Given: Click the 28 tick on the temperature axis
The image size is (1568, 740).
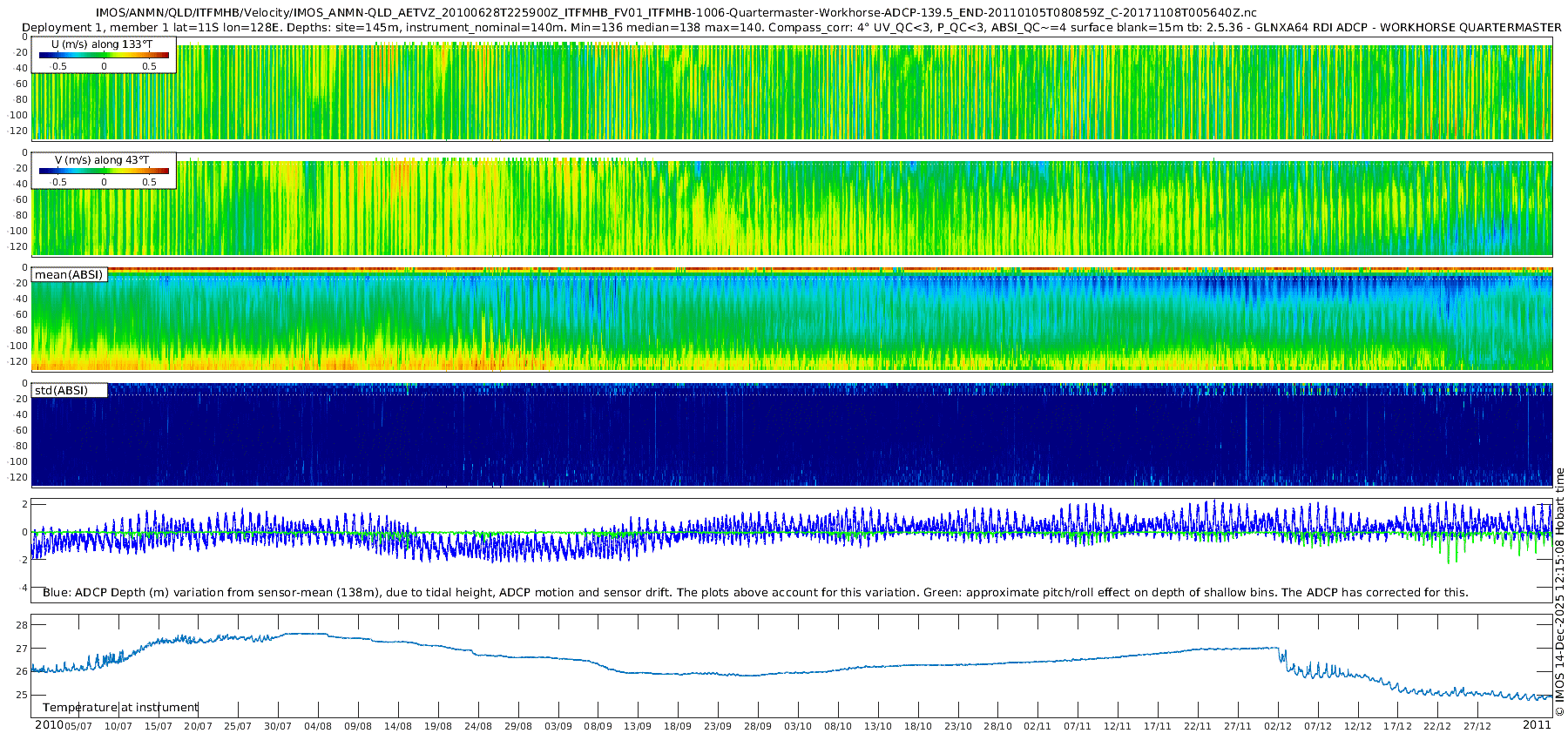Looking at the screenshot, I should tap(22, 625).
